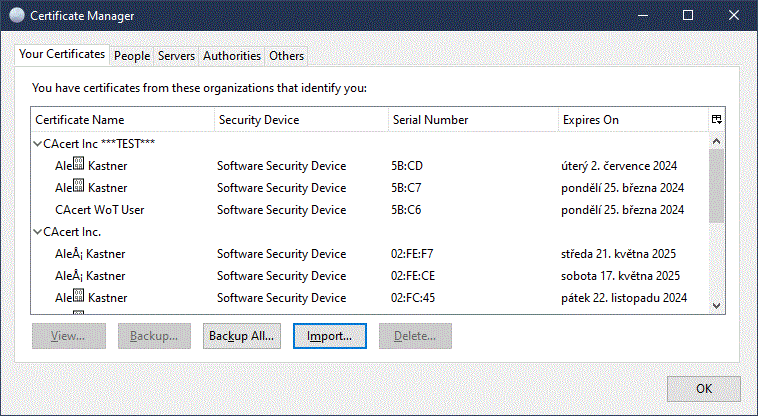Click the scrollbar down arrow in list
Viewport: 758px width, 416px height.
coord(716,305)
